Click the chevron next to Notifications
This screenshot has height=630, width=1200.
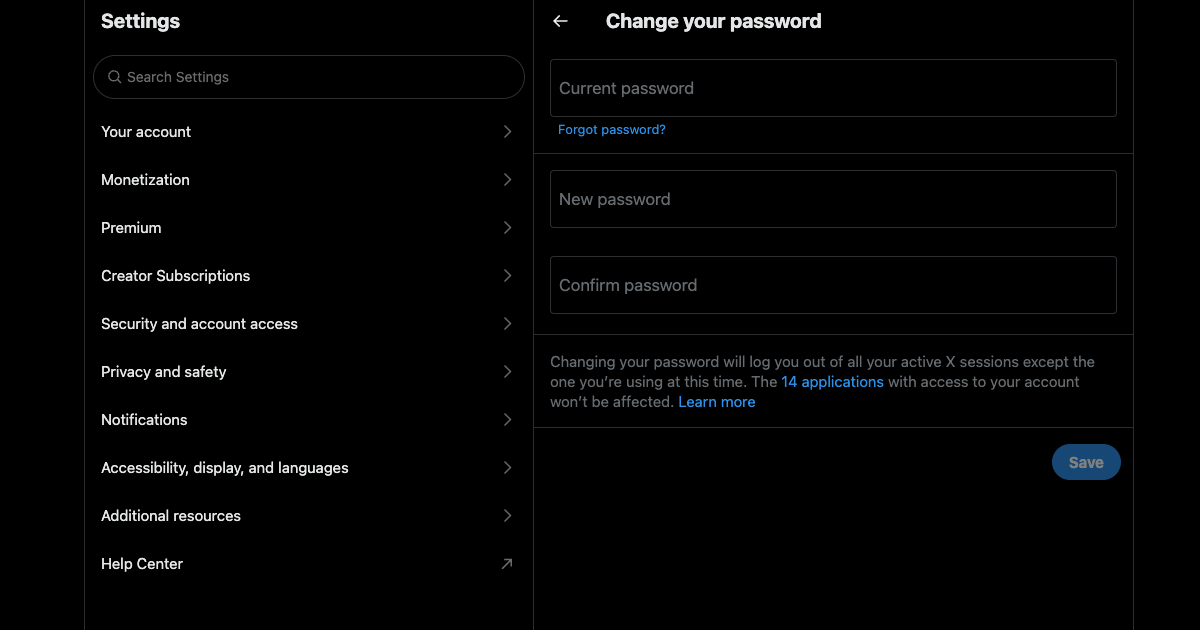507,419
